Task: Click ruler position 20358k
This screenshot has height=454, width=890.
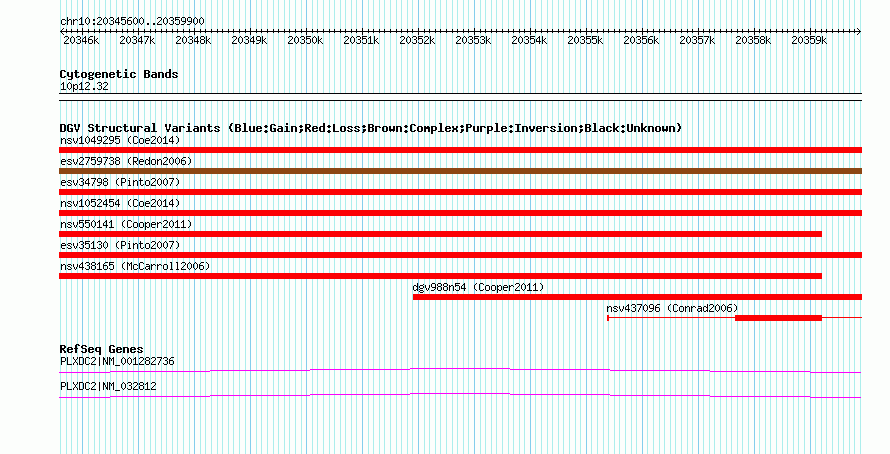Action: tap(753, 40)
